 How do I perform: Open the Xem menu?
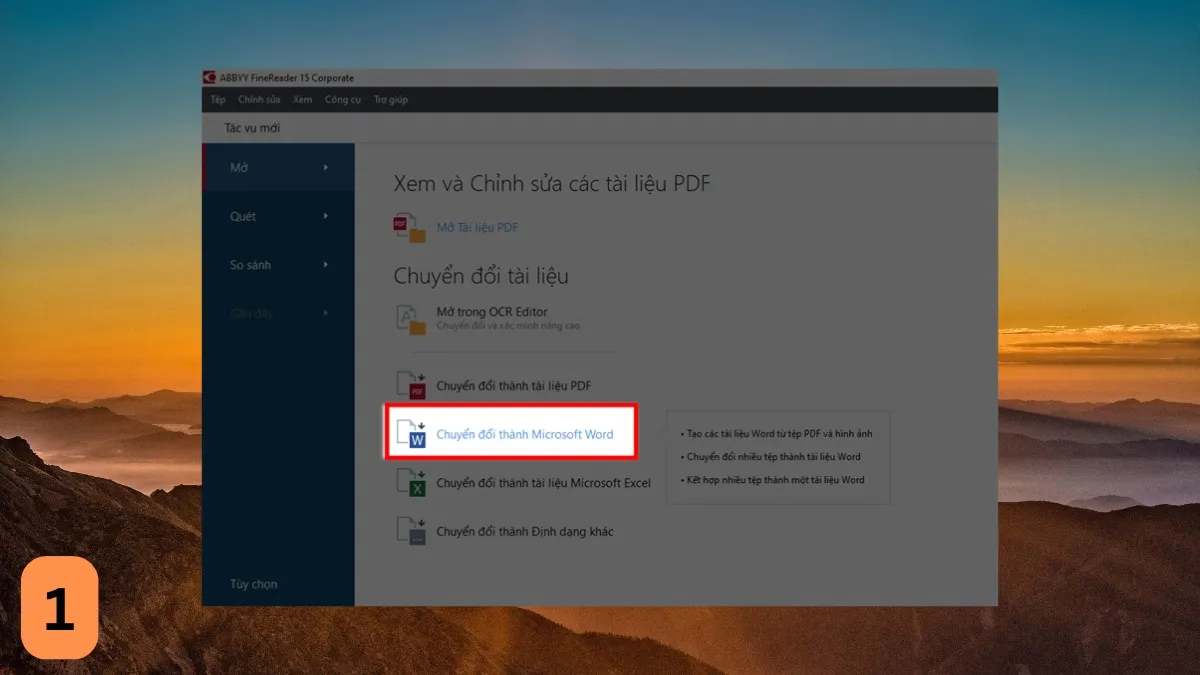pyautogui.click(x=302, y=100)
